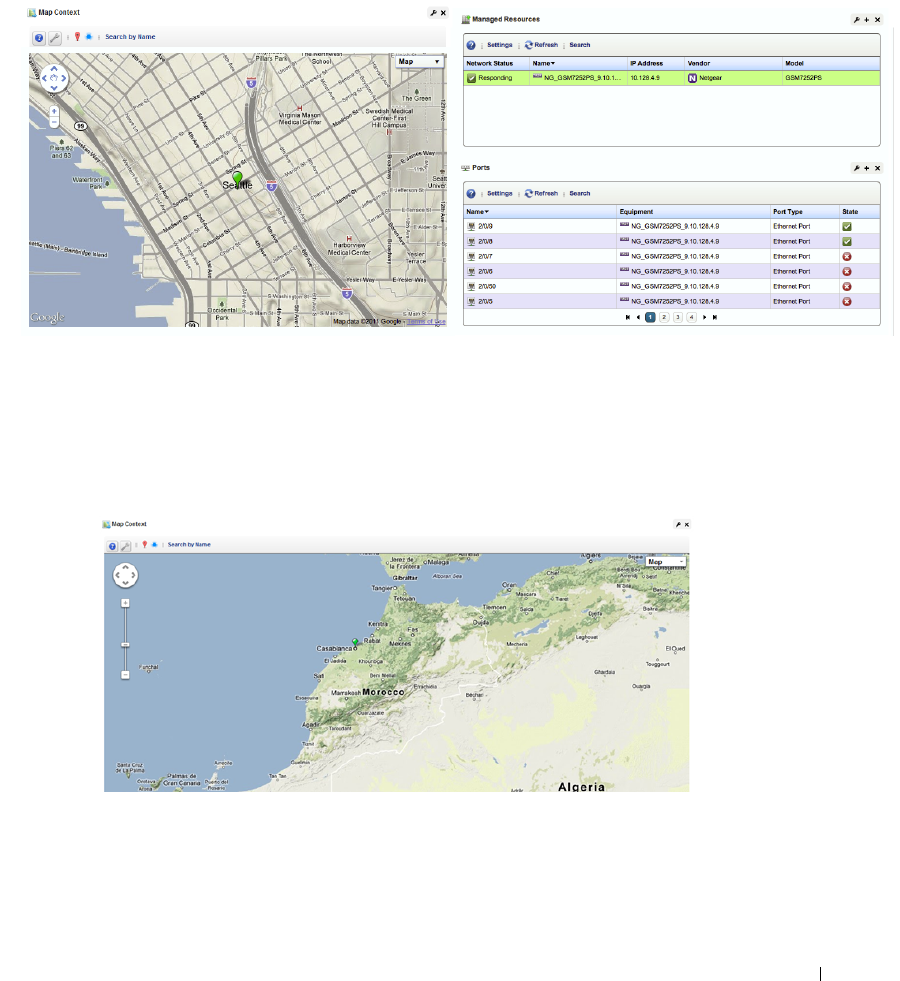
Task: Go to Ports page 3
Action: [x=678, y=317]
